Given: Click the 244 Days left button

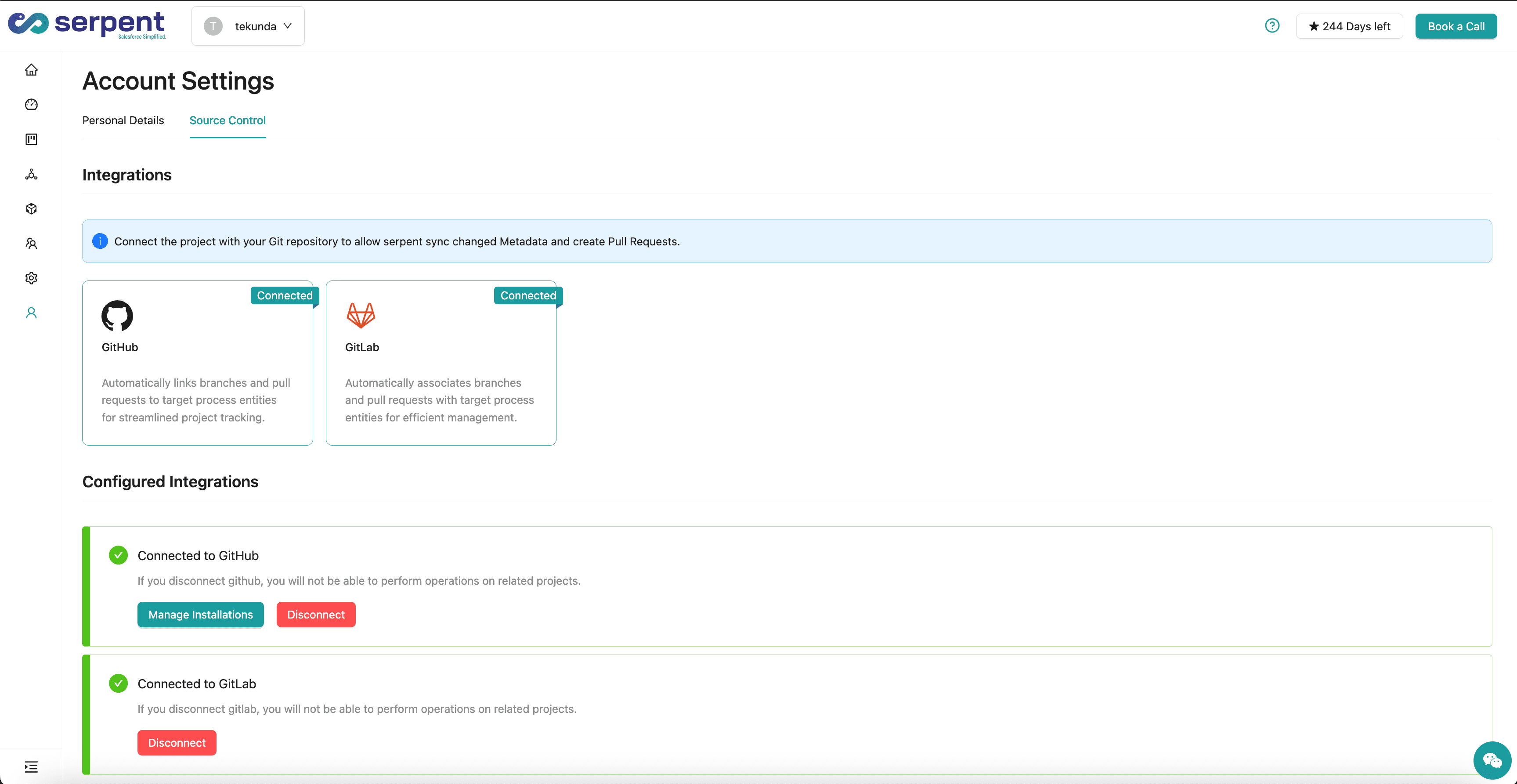Looking at the screenshot, I should (1349, 26).
